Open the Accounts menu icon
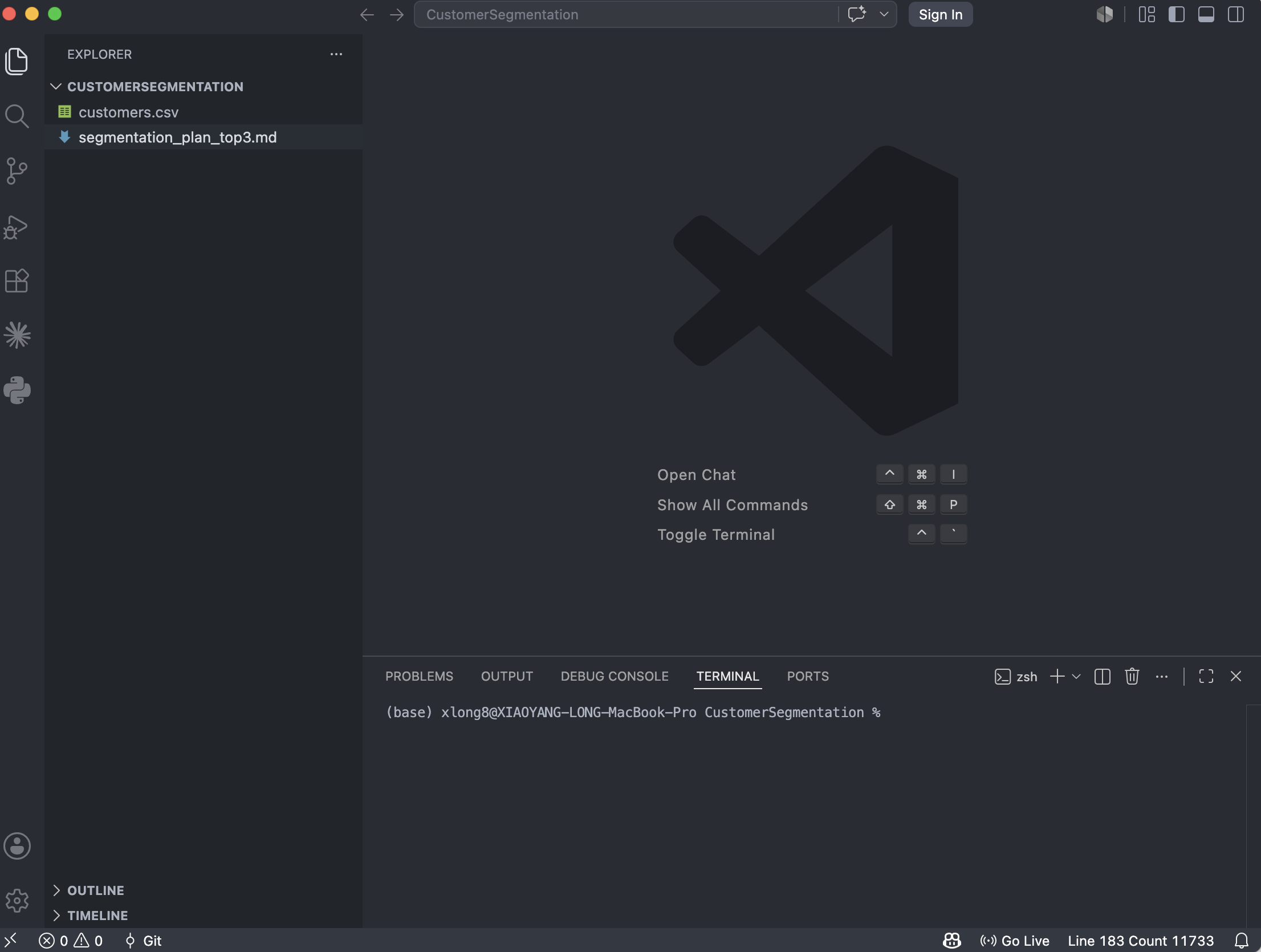 17,845
